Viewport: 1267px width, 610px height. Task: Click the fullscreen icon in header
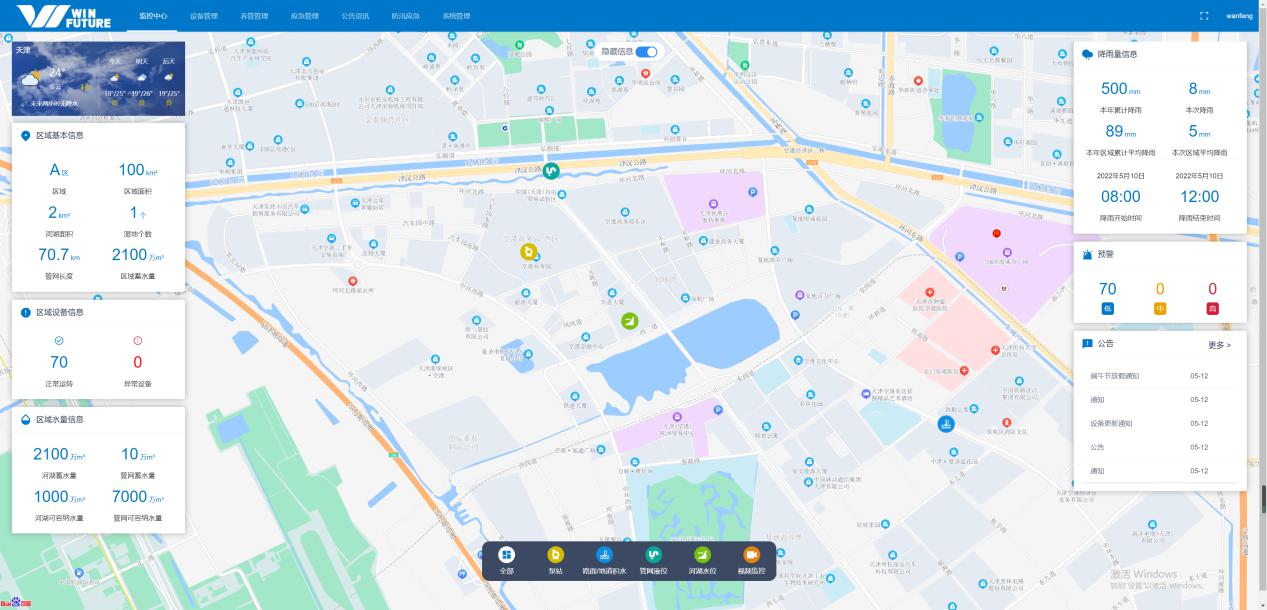(x=1204, y=16)
